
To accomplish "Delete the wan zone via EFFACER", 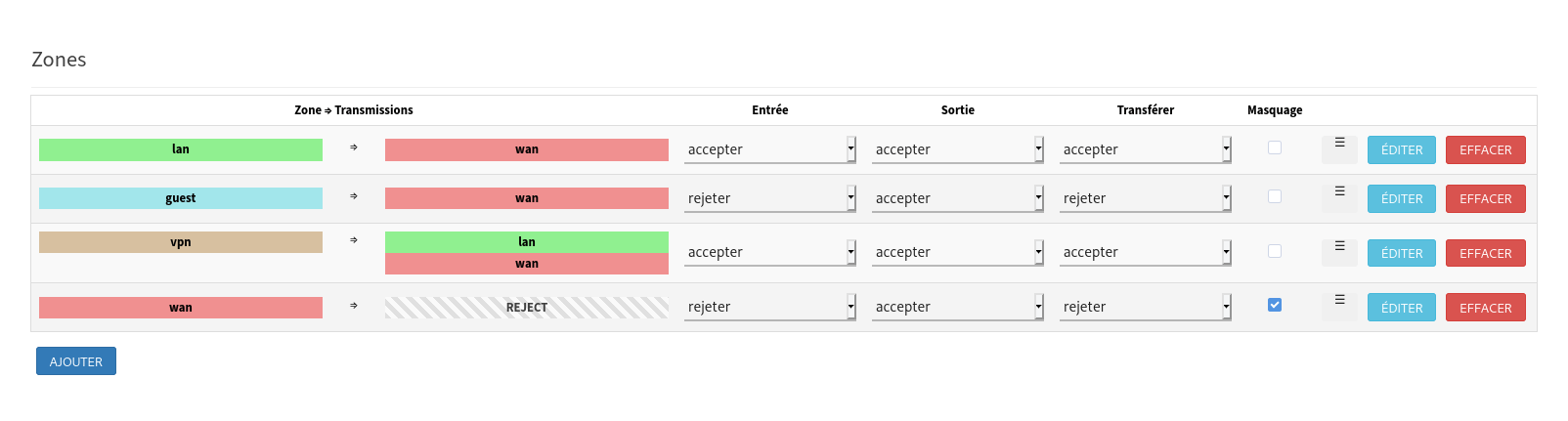I will pos(1485,308).
